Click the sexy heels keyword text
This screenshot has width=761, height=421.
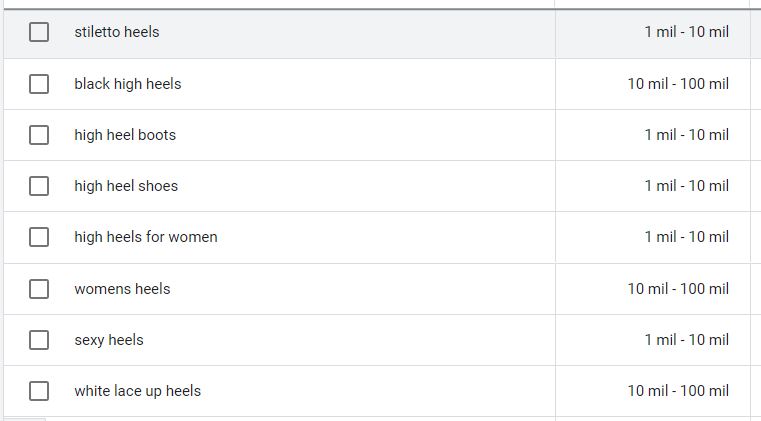click(x=109, y=340)
